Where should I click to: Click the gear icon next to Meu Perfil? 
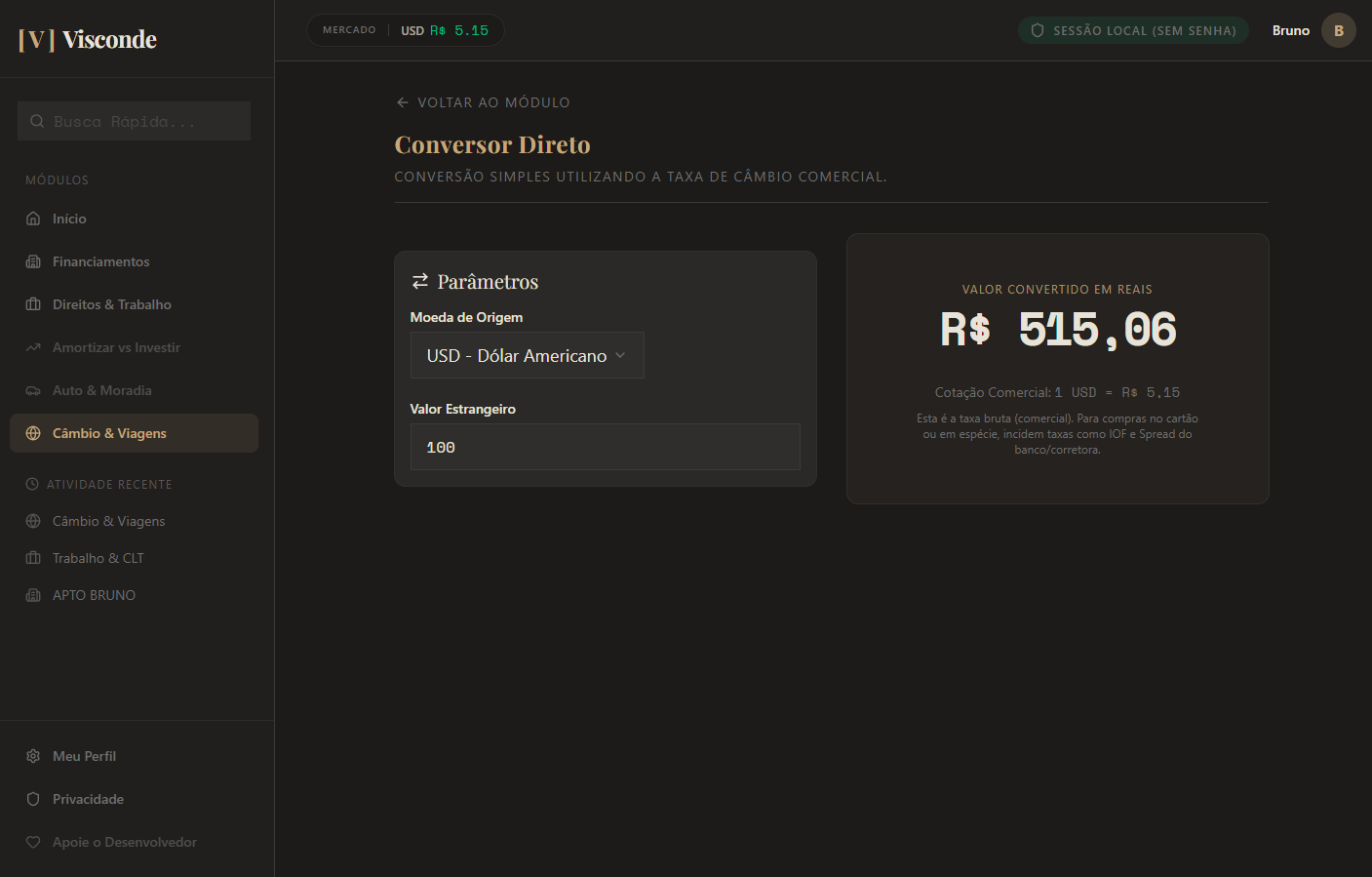pos(33,756)
